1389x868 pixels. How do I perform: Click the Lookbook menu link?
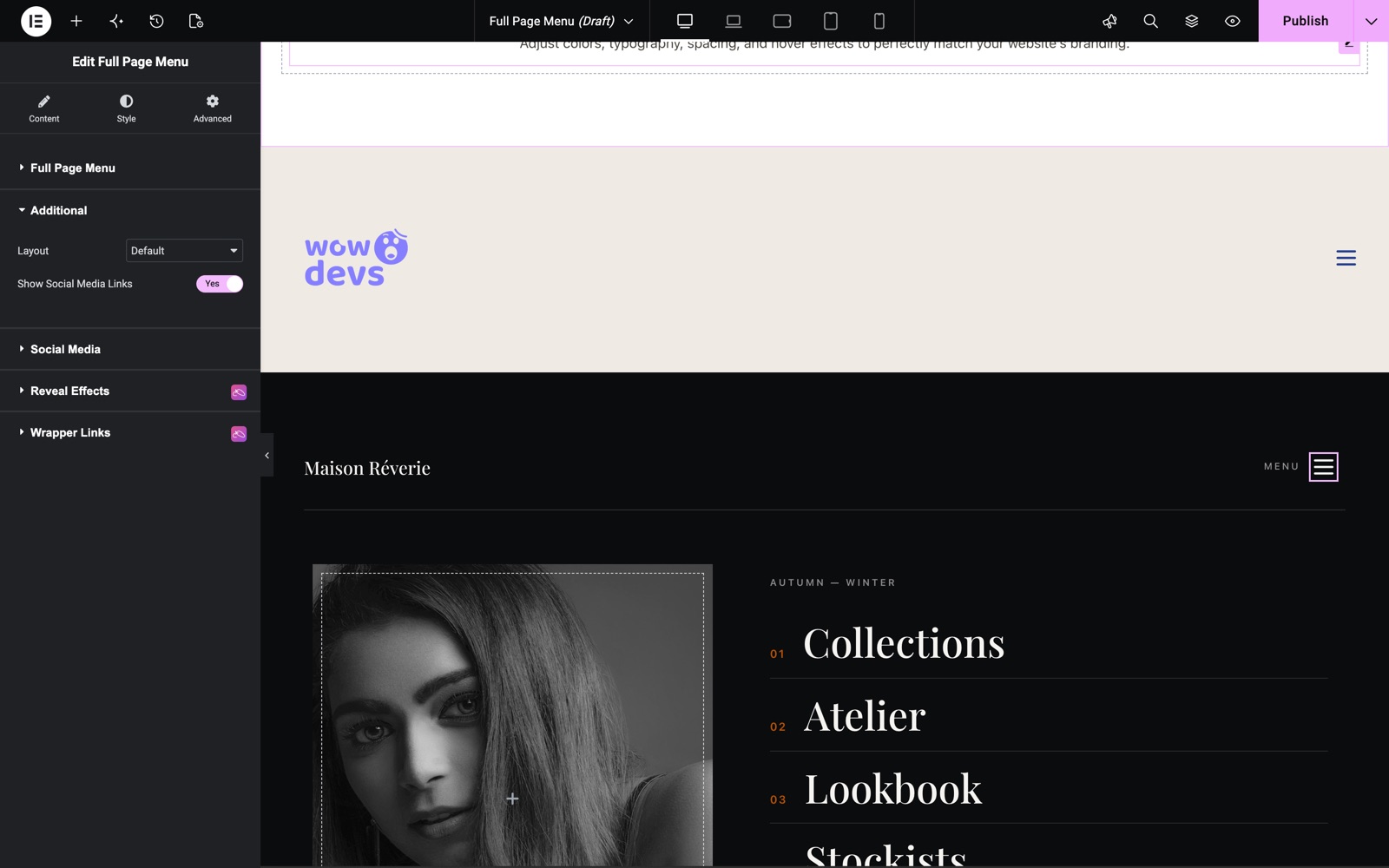(893, 789)
